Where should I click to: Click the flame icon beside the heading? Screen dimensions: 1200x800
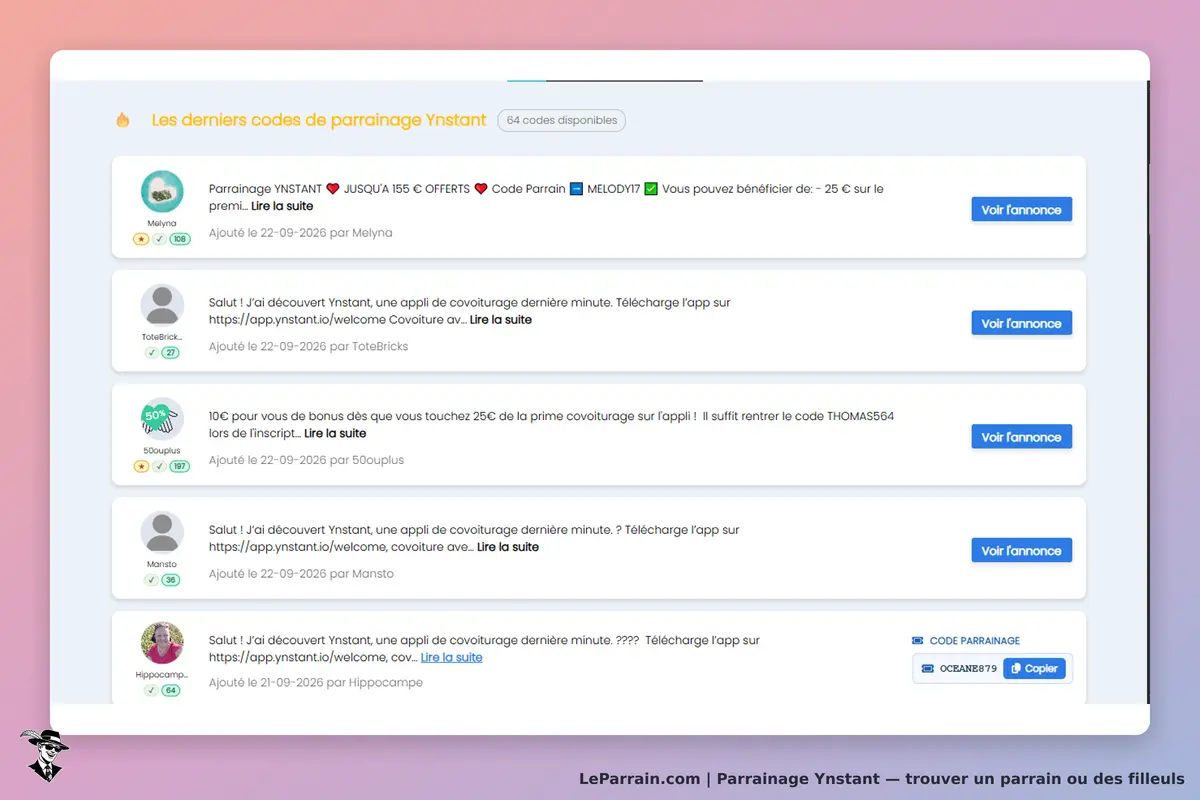tap(123, 120)
